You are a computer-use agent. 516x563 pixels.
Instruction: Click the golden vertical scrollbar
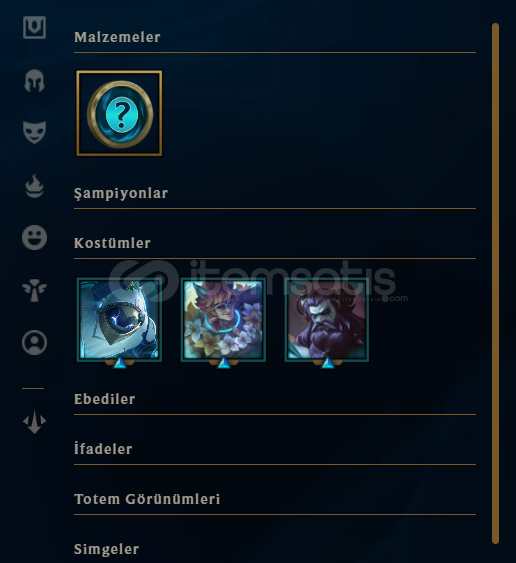(496, 283)
